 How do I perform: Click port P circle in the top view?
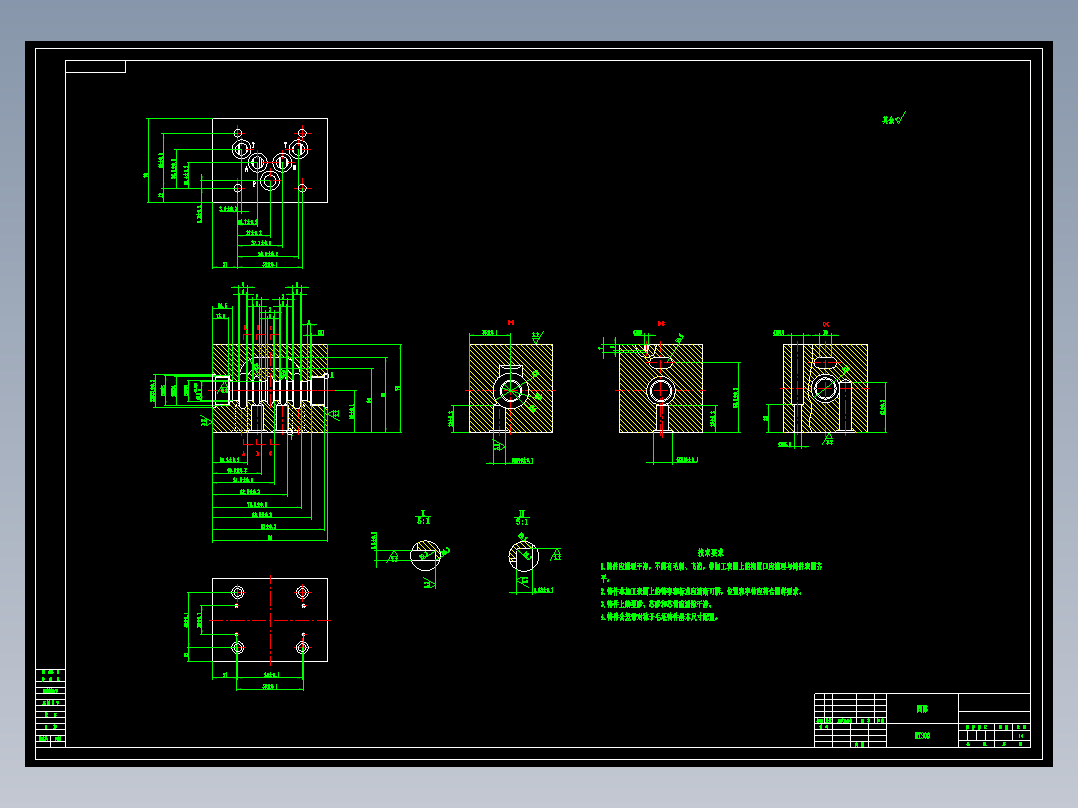click(270, 182)
